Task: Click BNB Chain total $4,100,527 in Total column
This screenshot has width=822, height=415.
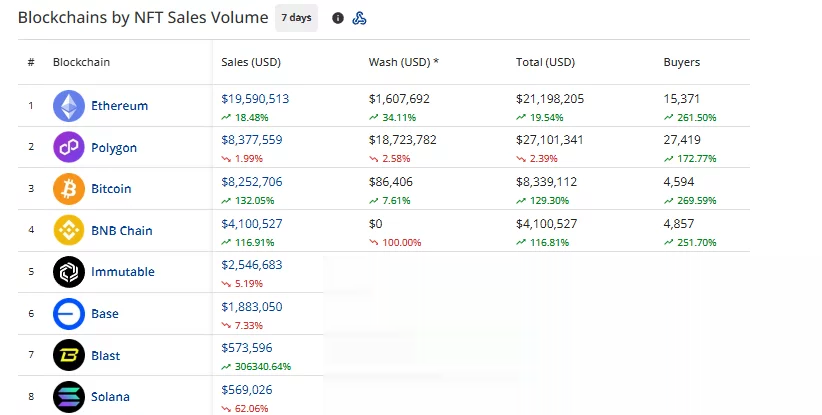Action: 546,224
